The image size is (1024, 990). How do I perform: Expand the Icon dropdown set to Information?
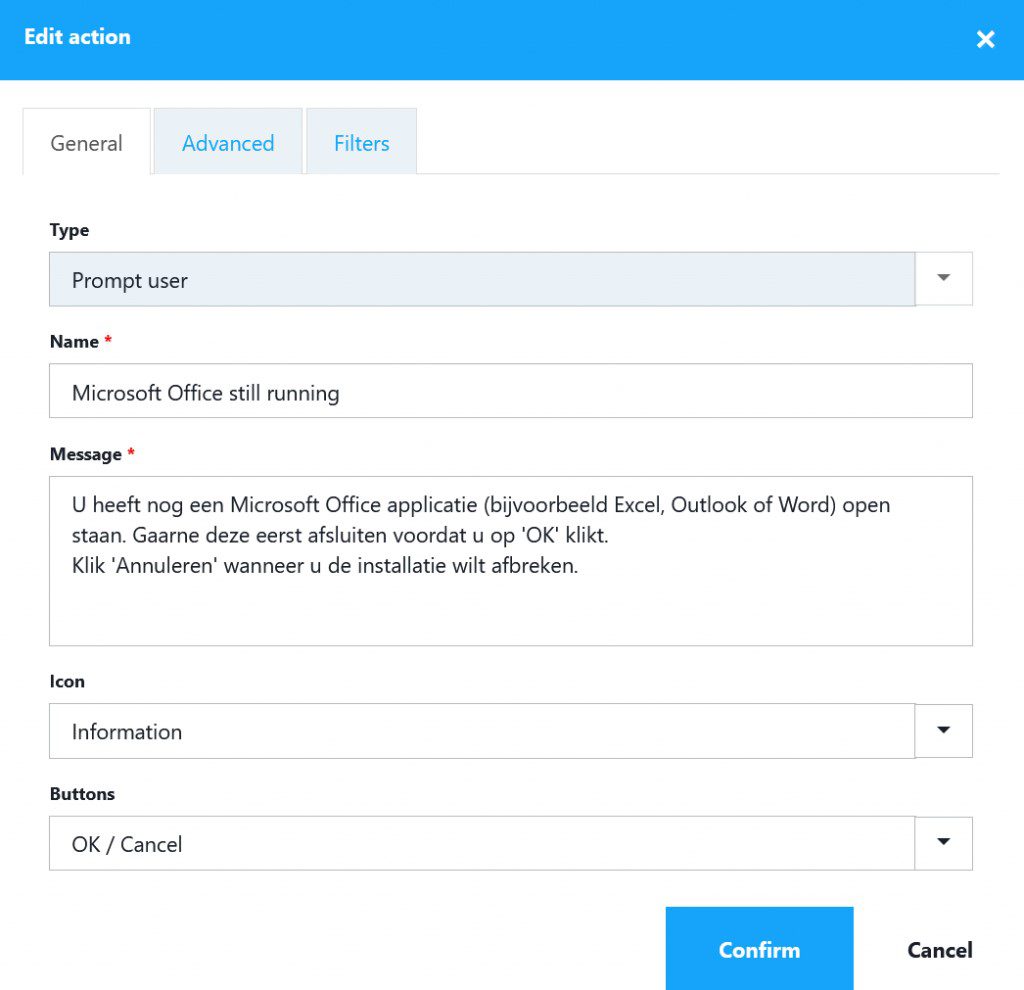pos(480,731)
